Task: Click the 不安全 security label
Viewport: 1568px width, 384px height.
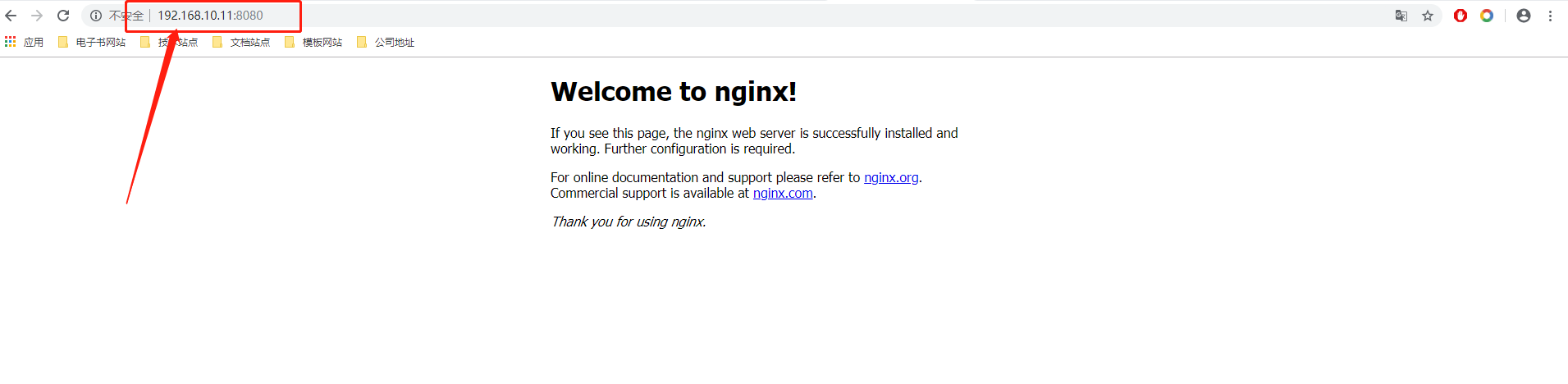Action: coord(126,16)
